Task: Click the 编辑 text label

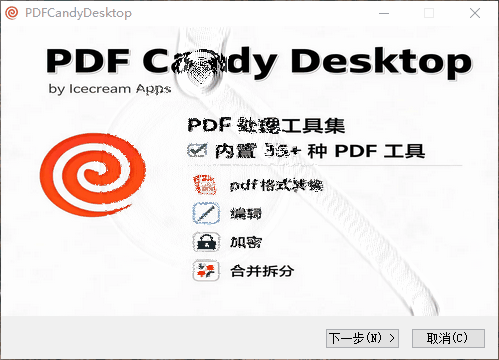Action: point(246,214)
